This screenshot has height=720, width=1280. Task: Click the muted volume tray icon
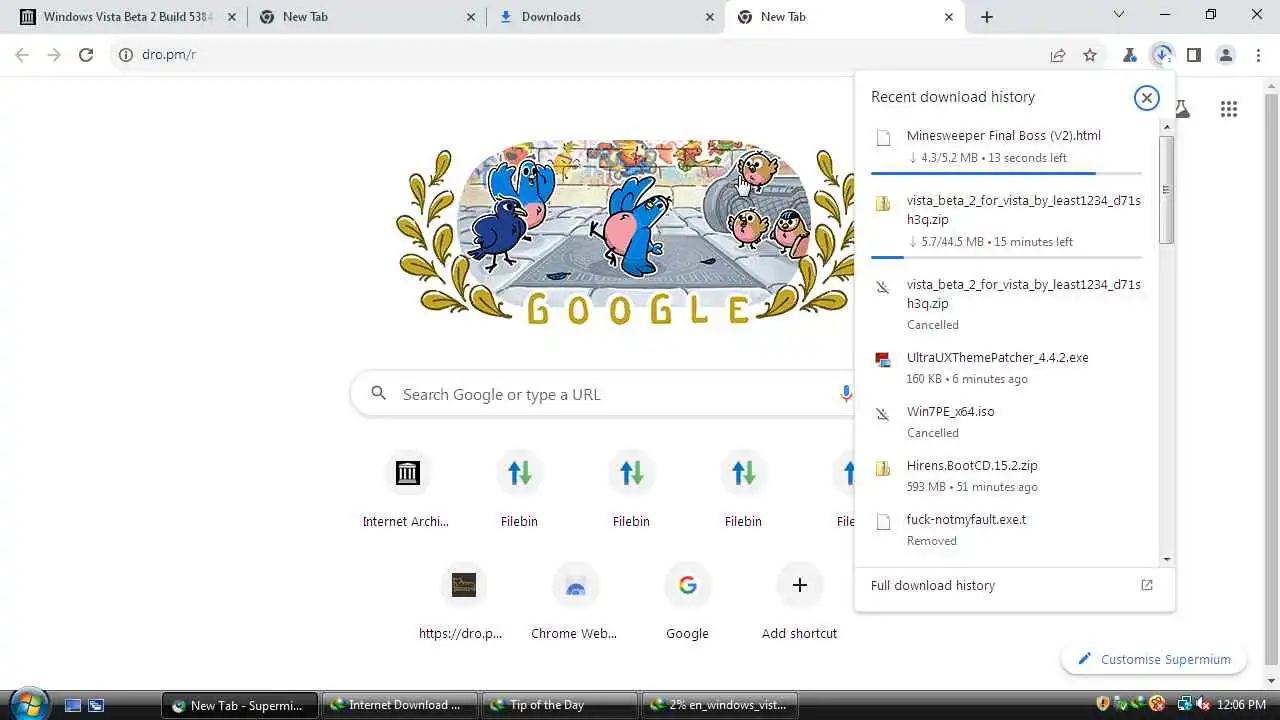pos(1202,705)
